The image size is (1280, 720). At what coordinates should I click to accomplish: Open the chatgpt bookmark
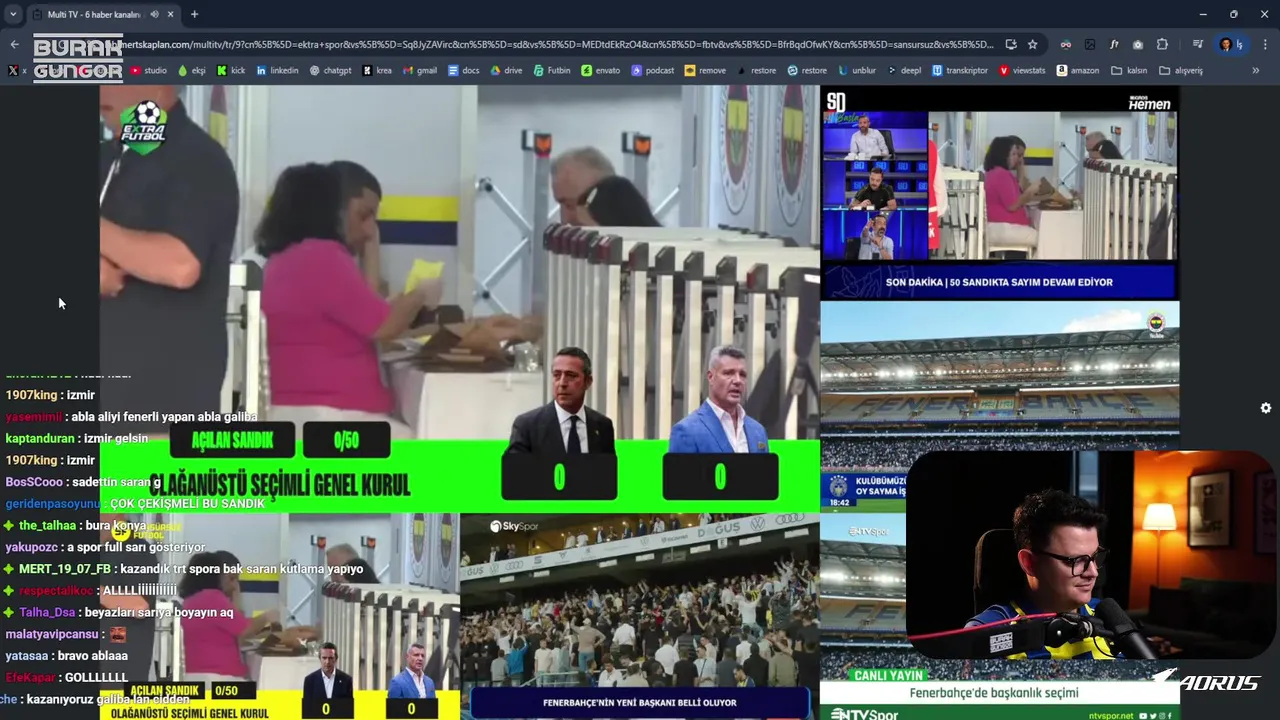(x=330, y=71)
